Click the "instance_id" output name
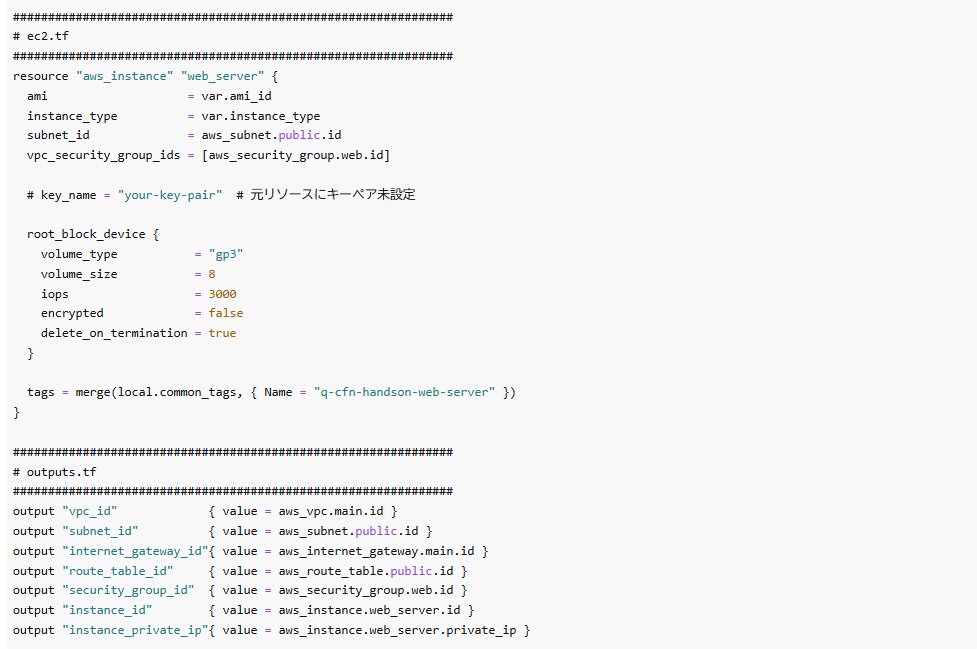Image resolution: width=977 pixels, height=649 pixels. 107,610
